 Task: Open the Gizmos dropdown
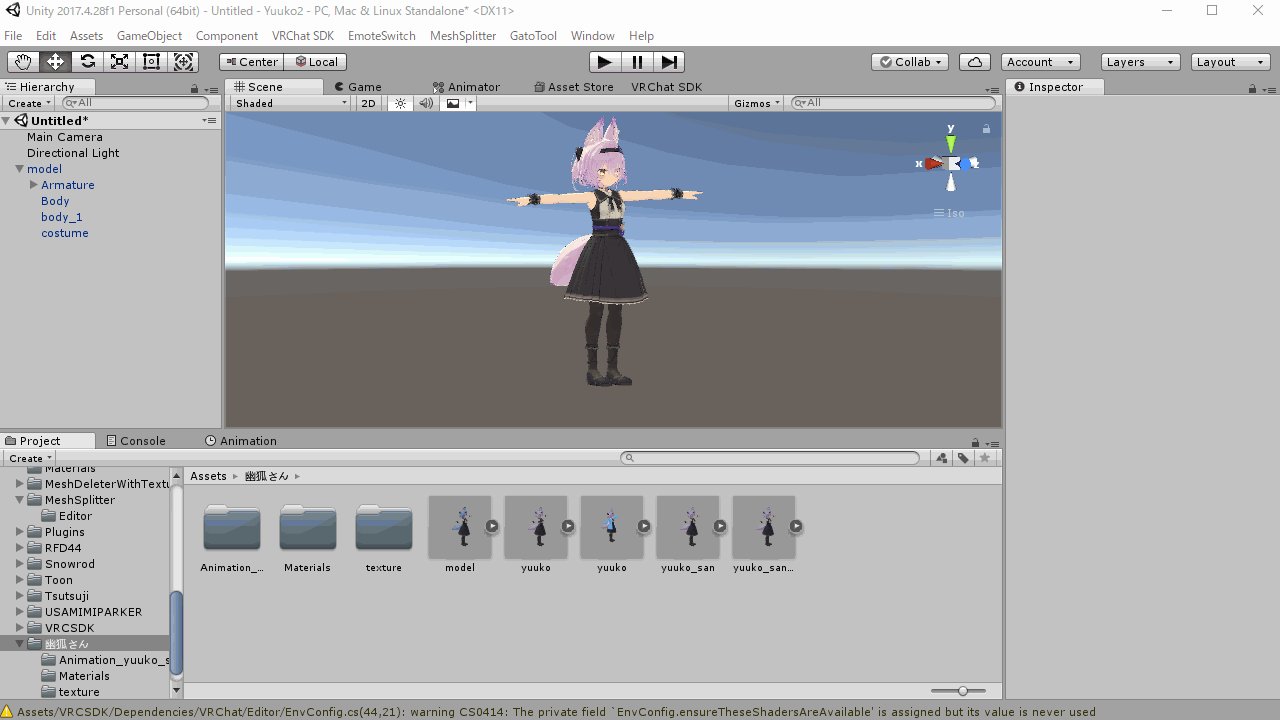coord(756,103)
